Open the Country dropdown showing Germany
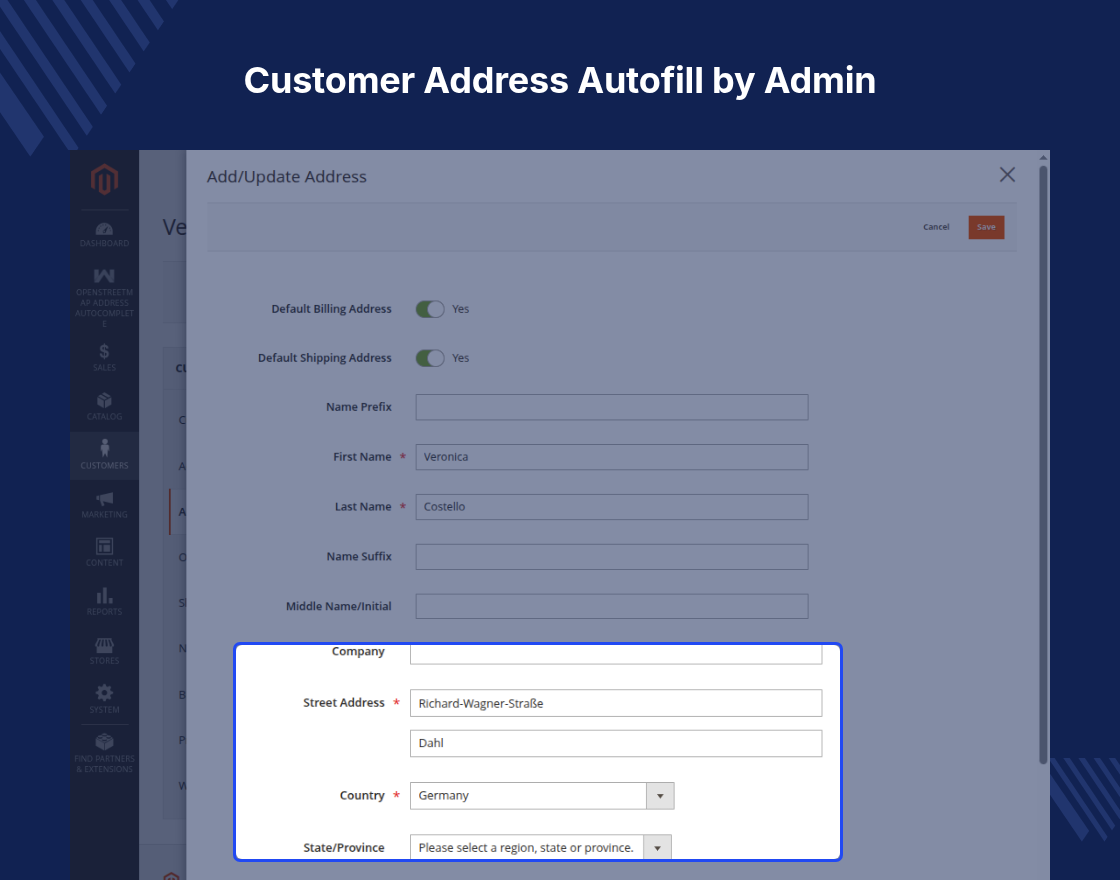 542,796
